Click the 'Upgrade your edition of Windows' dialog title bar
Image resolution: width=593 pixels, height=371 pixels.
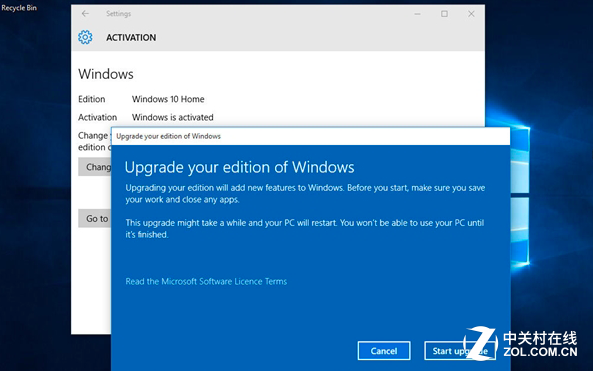[310, 136]
